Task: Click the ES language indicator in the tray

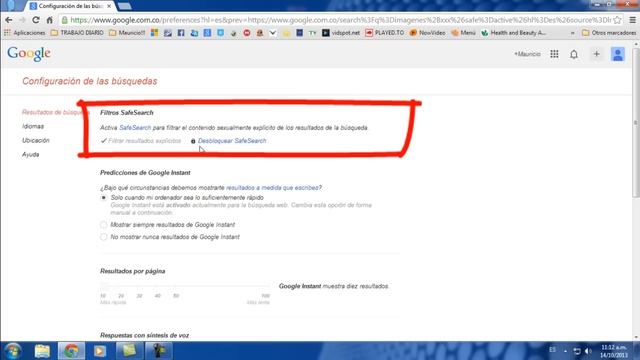Action: pos(552,350)
